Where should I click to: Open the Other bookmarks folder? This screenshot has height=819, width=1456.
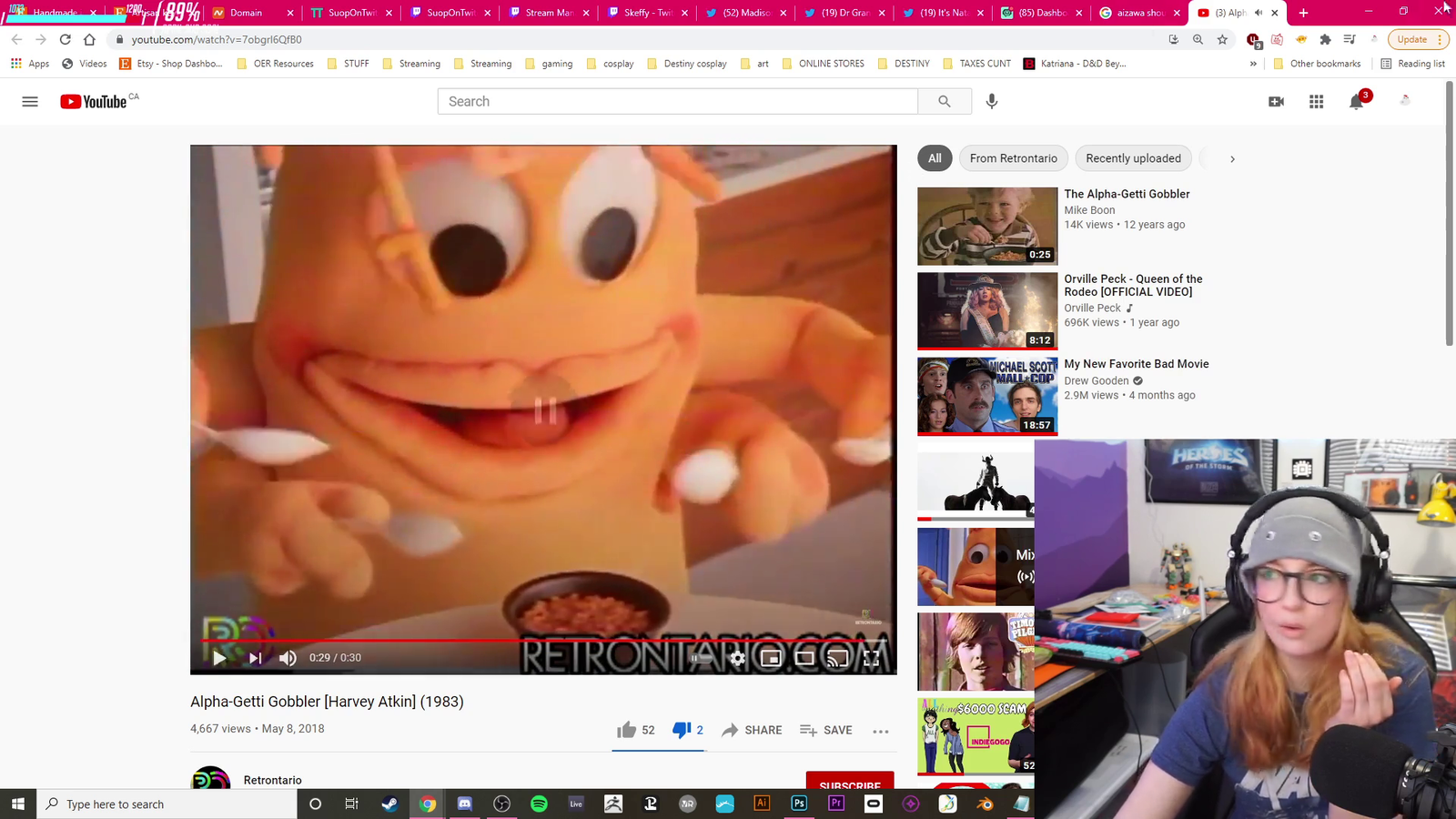coord(1317,64)
